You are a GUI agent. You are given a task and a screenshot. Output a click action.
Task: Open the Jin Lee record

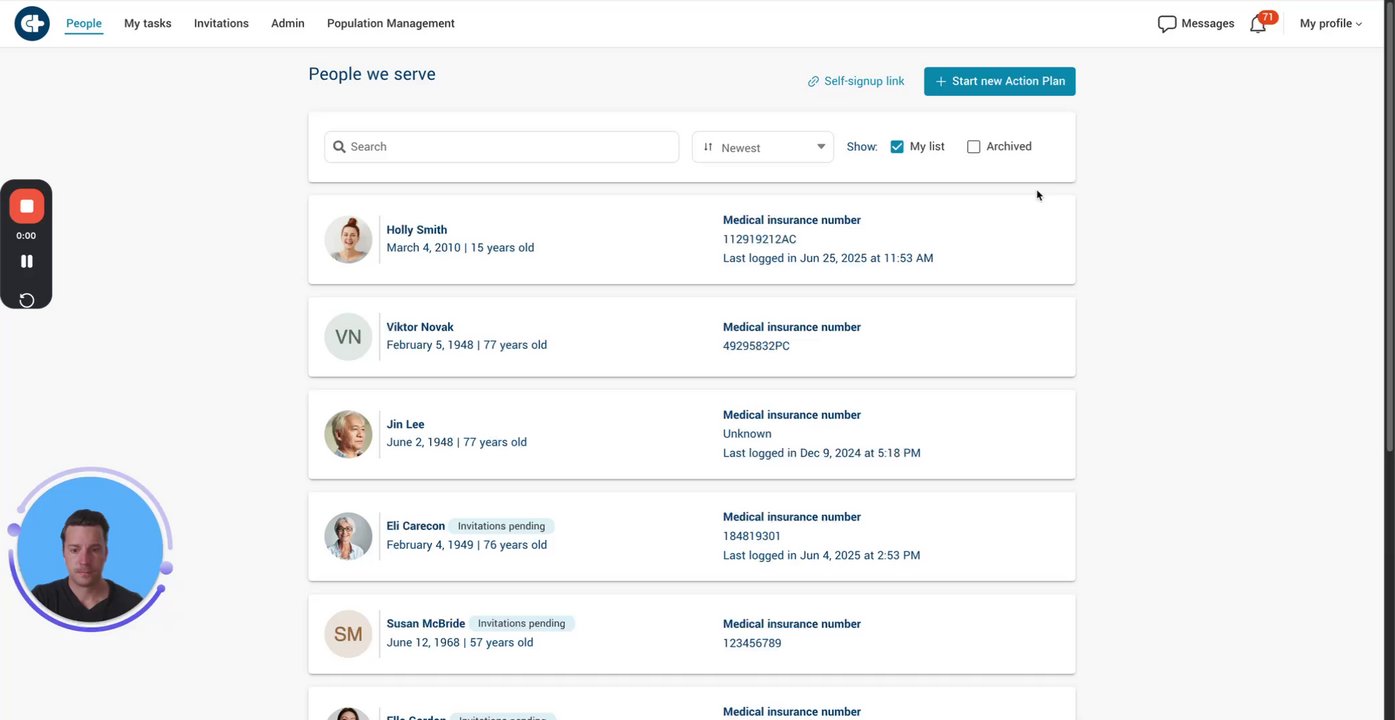coord(406,424)
